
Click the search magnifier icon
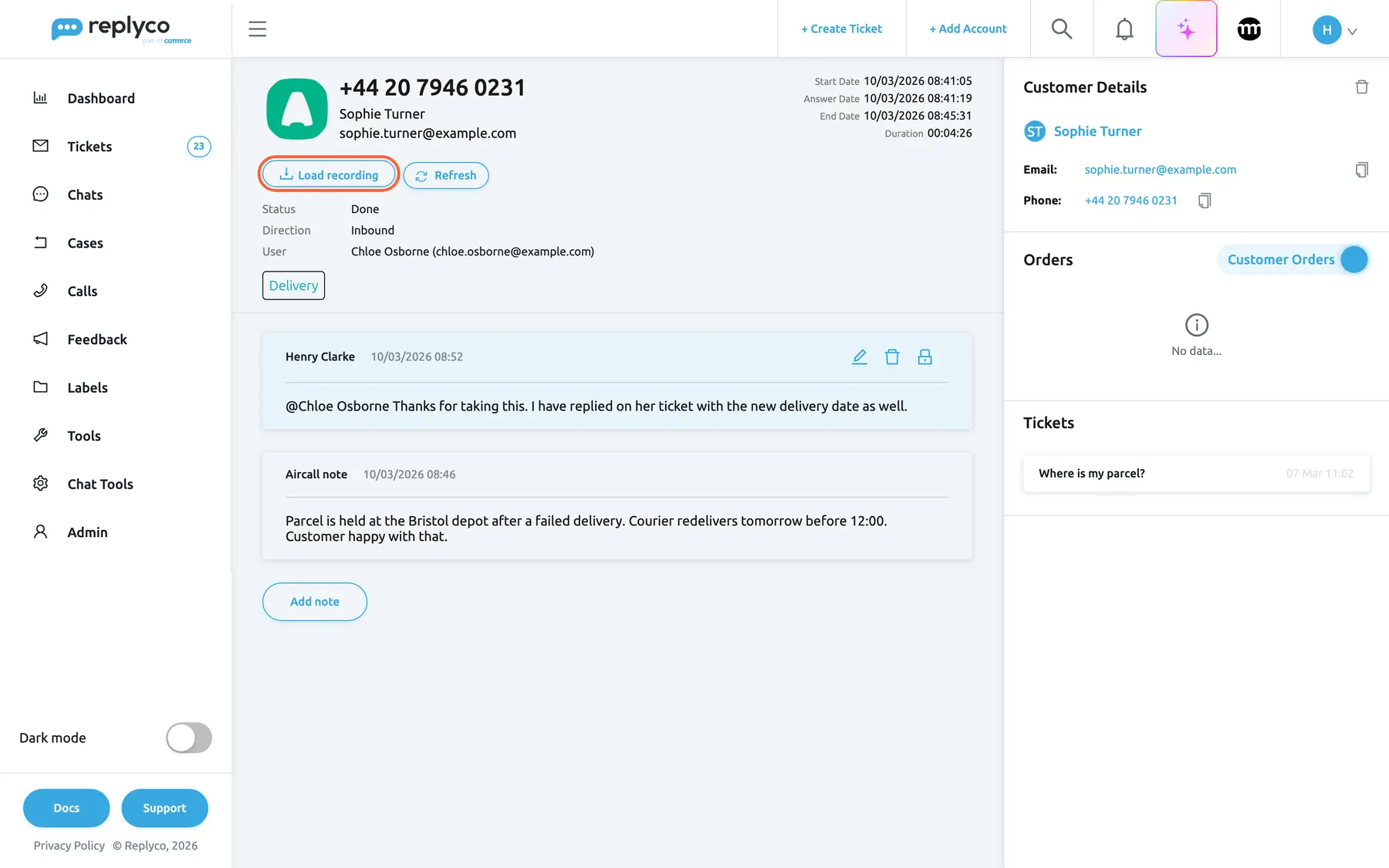point(1062,29)
